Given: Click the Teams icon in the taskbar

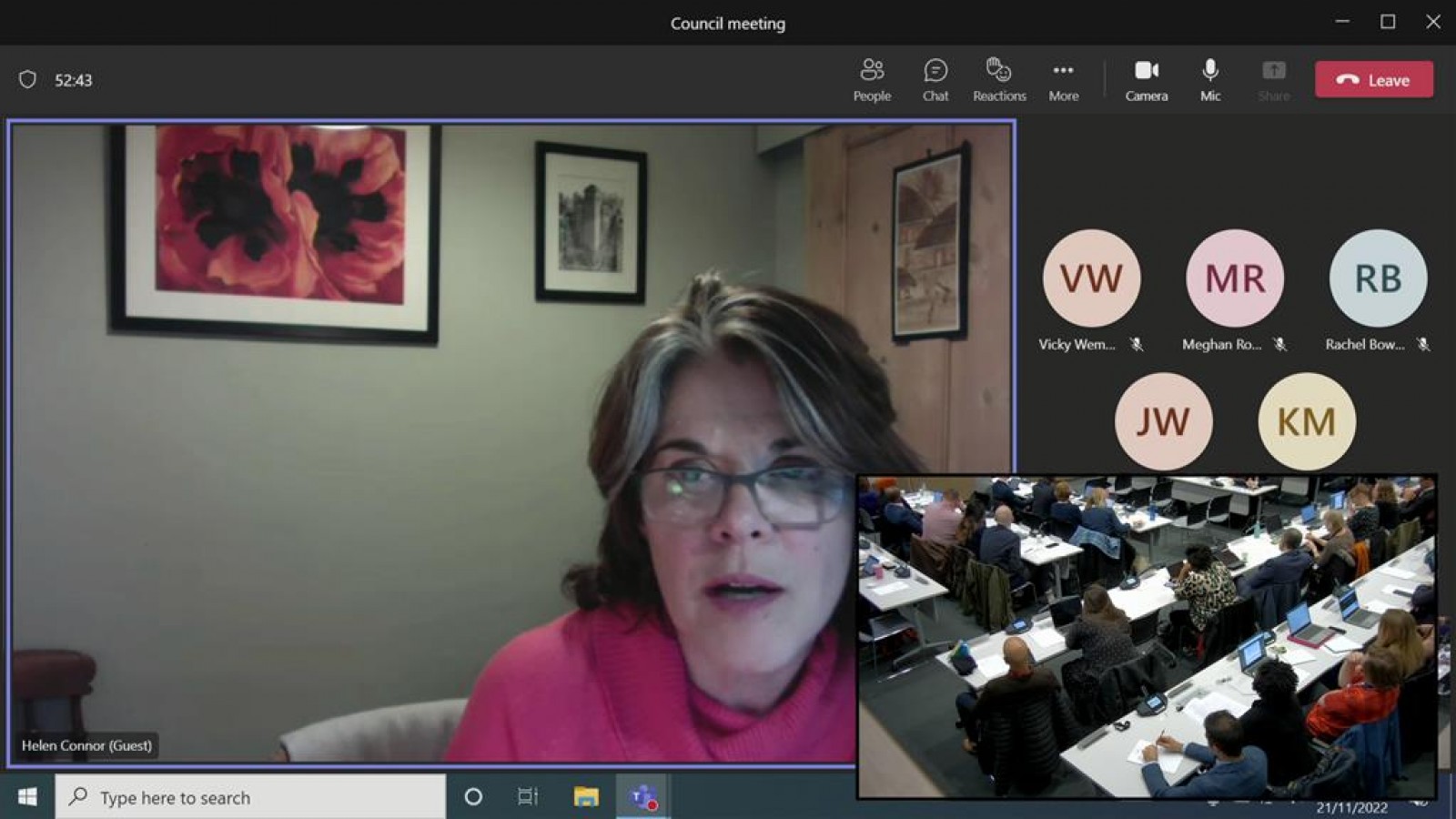Looking at the screenshot, I should point(643,797).
